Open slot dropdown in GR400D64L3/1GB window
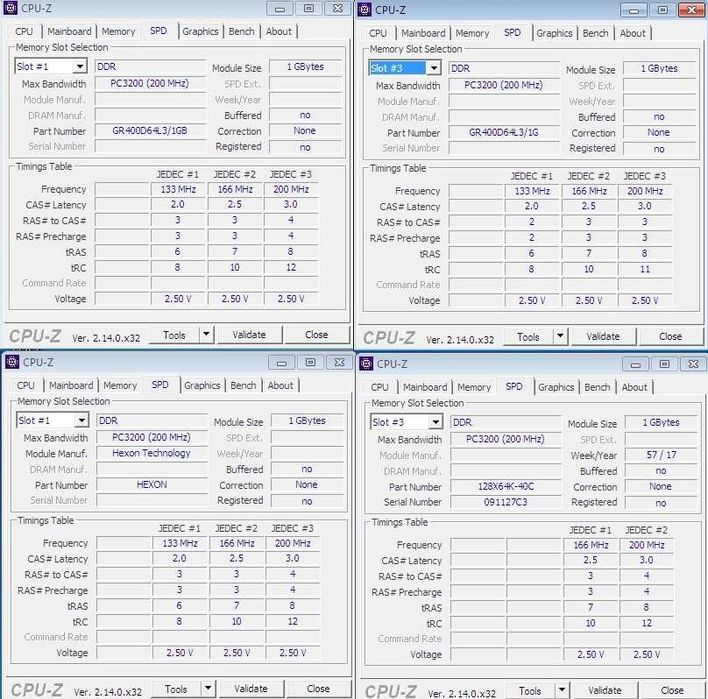This screenshot has height=699, width=708. tap(80, 66)
